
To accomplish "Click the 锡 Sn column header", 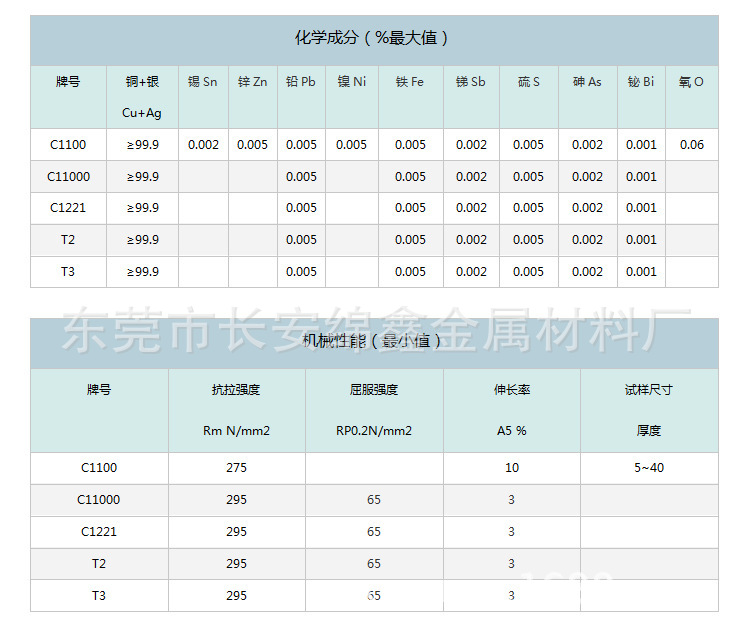I will (203, 82).
